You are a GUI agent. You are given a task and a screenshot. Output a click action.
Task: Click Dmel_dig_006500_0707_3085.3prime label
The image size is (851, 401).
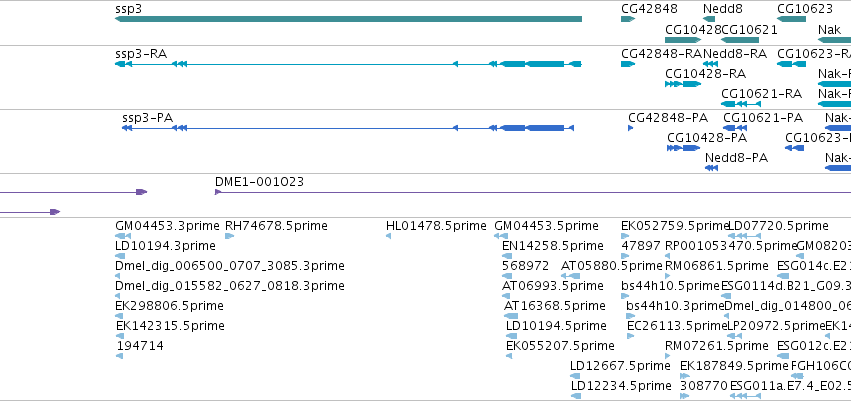pyautogui.click(x=230, y=266)
